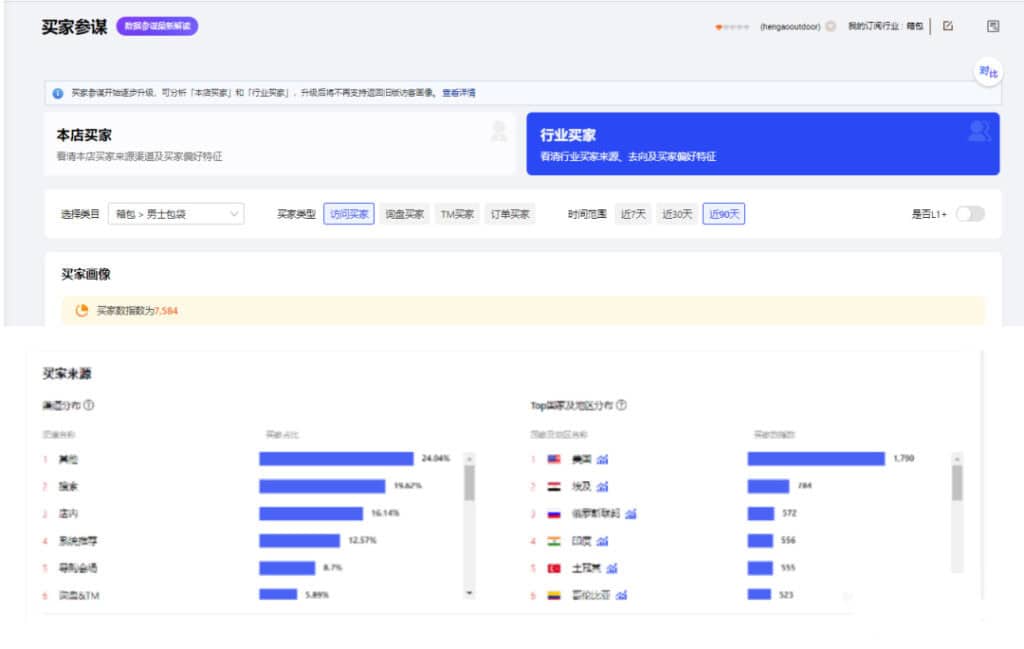Click the country list scrollbar thumb
The height and width of the screenshot is (649, 1024).
pos(957,483)
